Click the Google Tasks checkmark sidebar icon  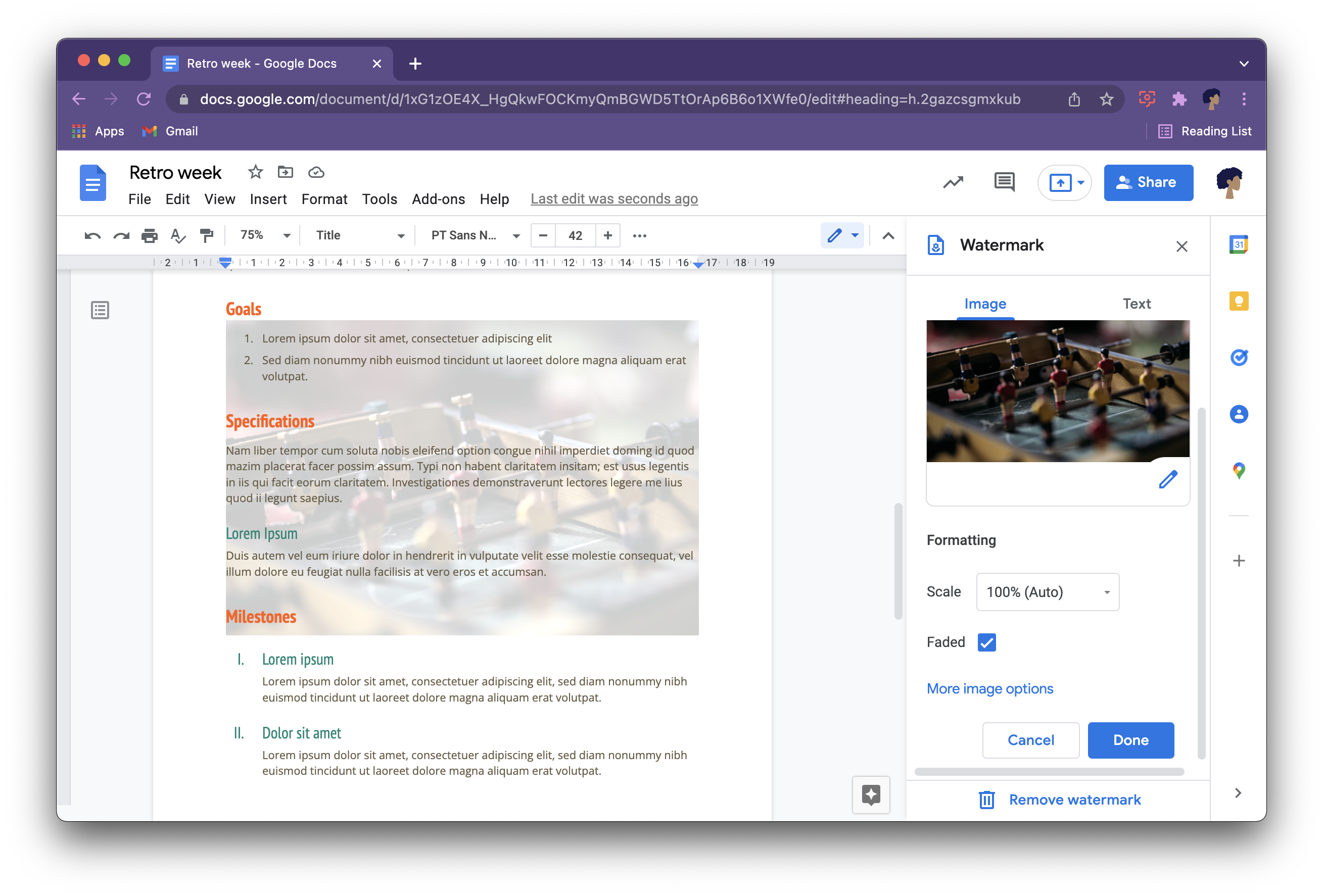(1240, 358)
